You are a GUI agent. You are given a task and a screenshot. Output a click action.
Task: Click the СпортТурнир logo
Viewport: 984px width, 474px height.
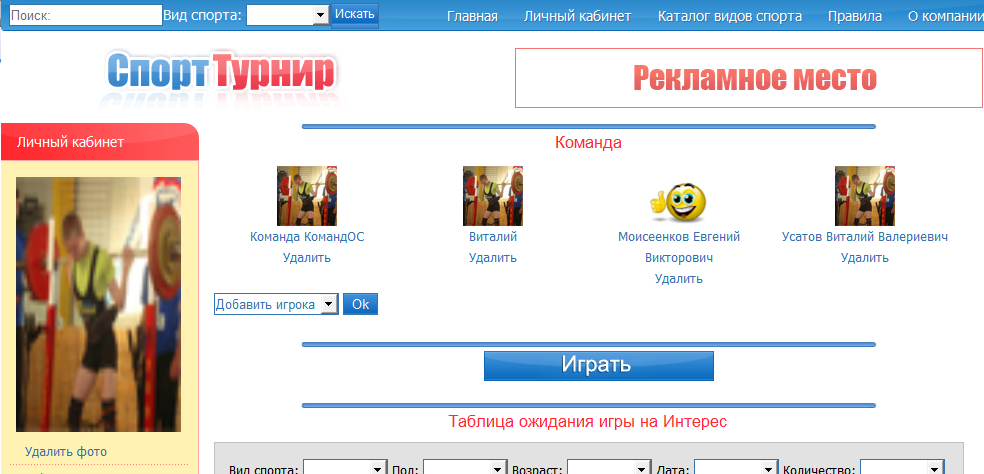coord(221,73)
